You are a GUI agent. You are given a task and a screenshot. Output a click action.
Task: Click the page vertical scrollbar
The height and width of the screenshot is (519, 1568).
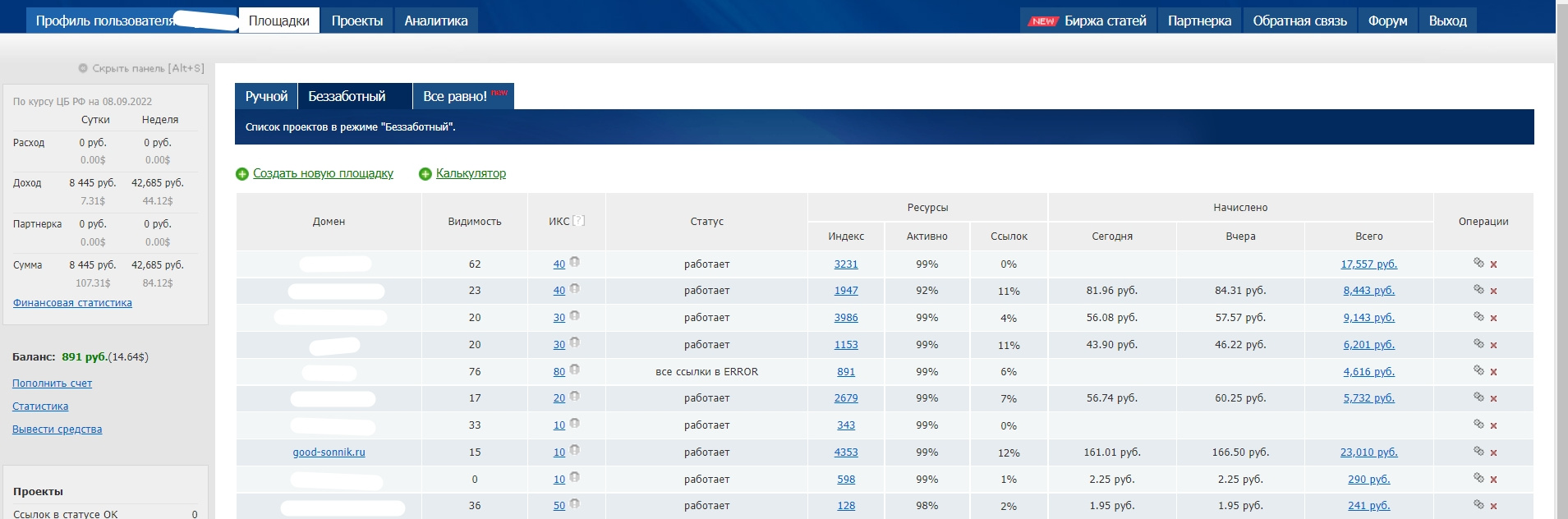[x=1561, y=259]
